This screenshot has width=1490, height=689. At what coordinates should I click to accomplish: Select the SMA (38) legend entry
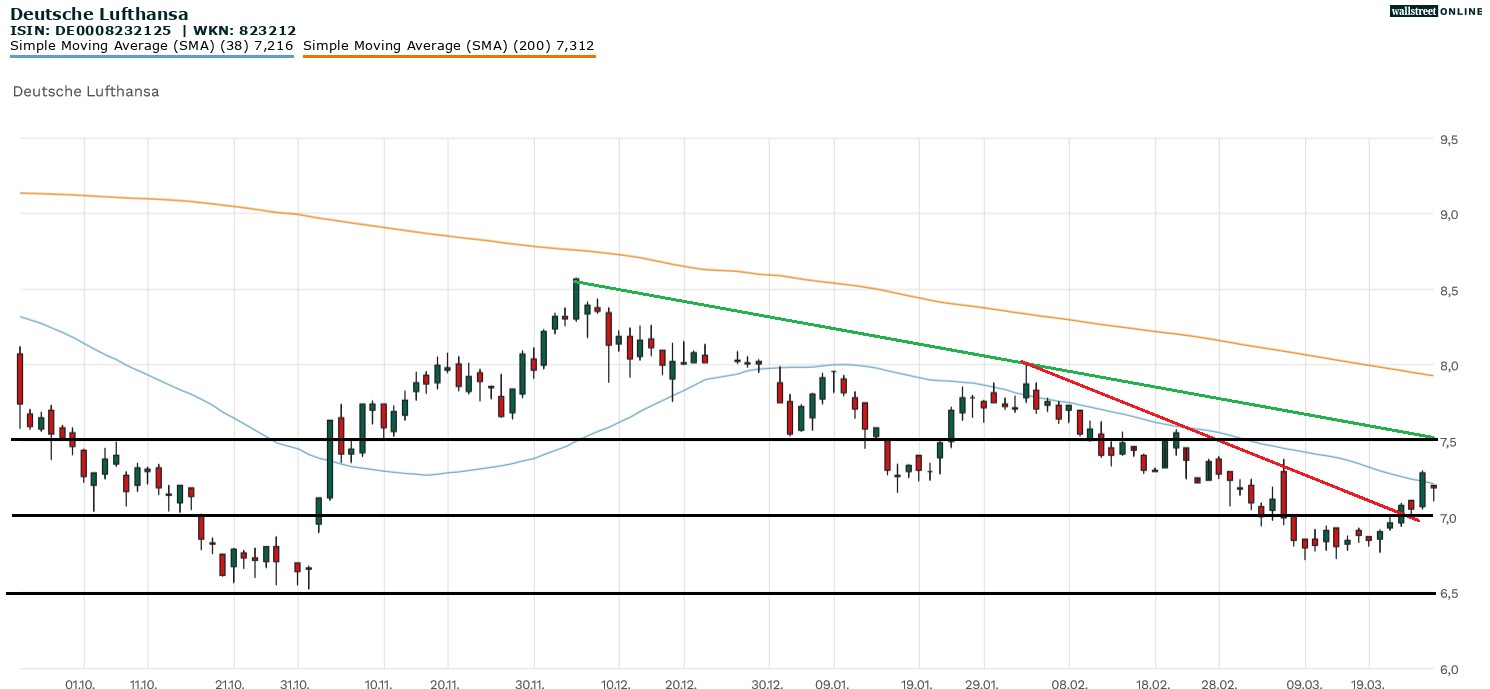(x=152, y=46)
